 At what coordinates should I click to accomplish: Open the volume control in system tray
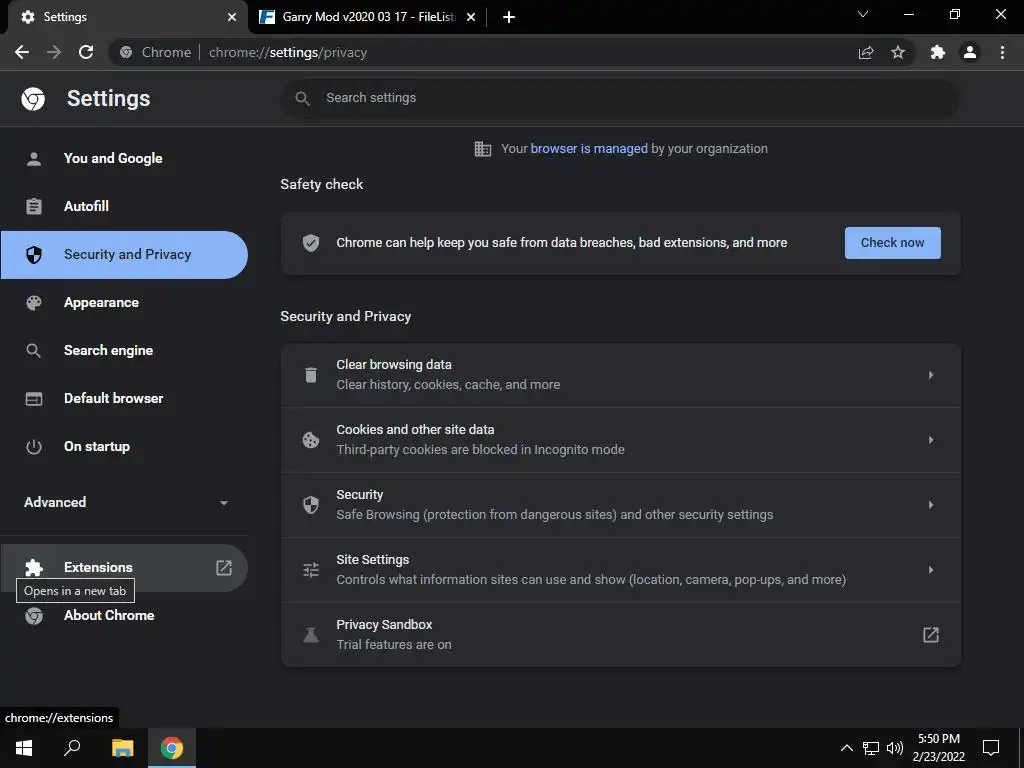[x=895, y=748]
